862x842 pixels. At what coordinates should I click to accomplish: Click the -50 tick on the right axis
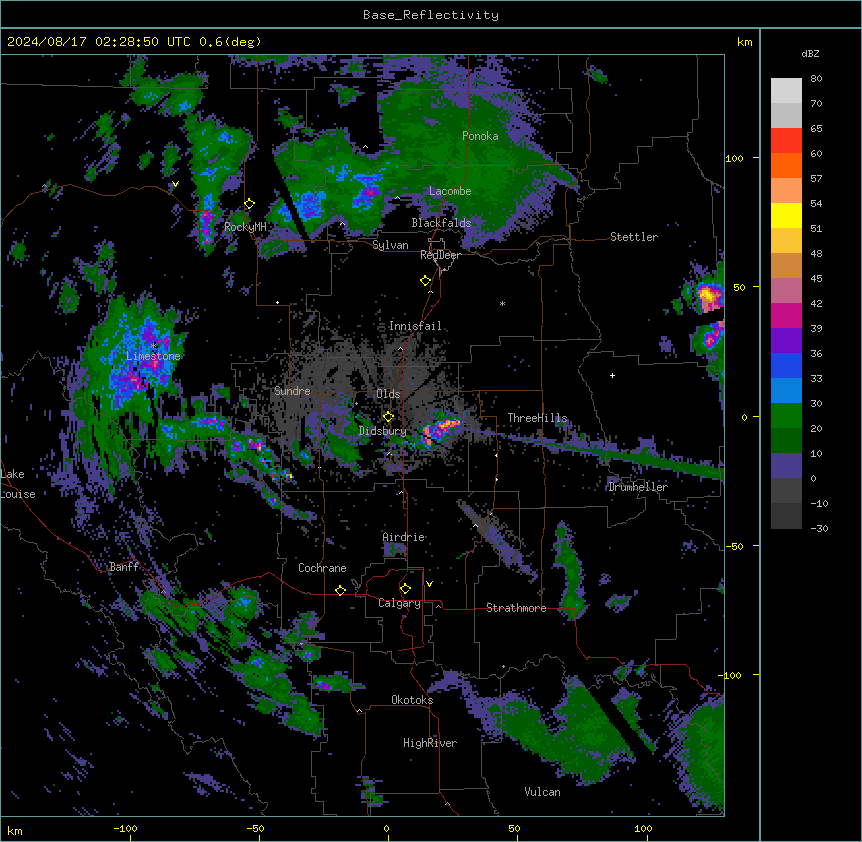tap(734, 546)
